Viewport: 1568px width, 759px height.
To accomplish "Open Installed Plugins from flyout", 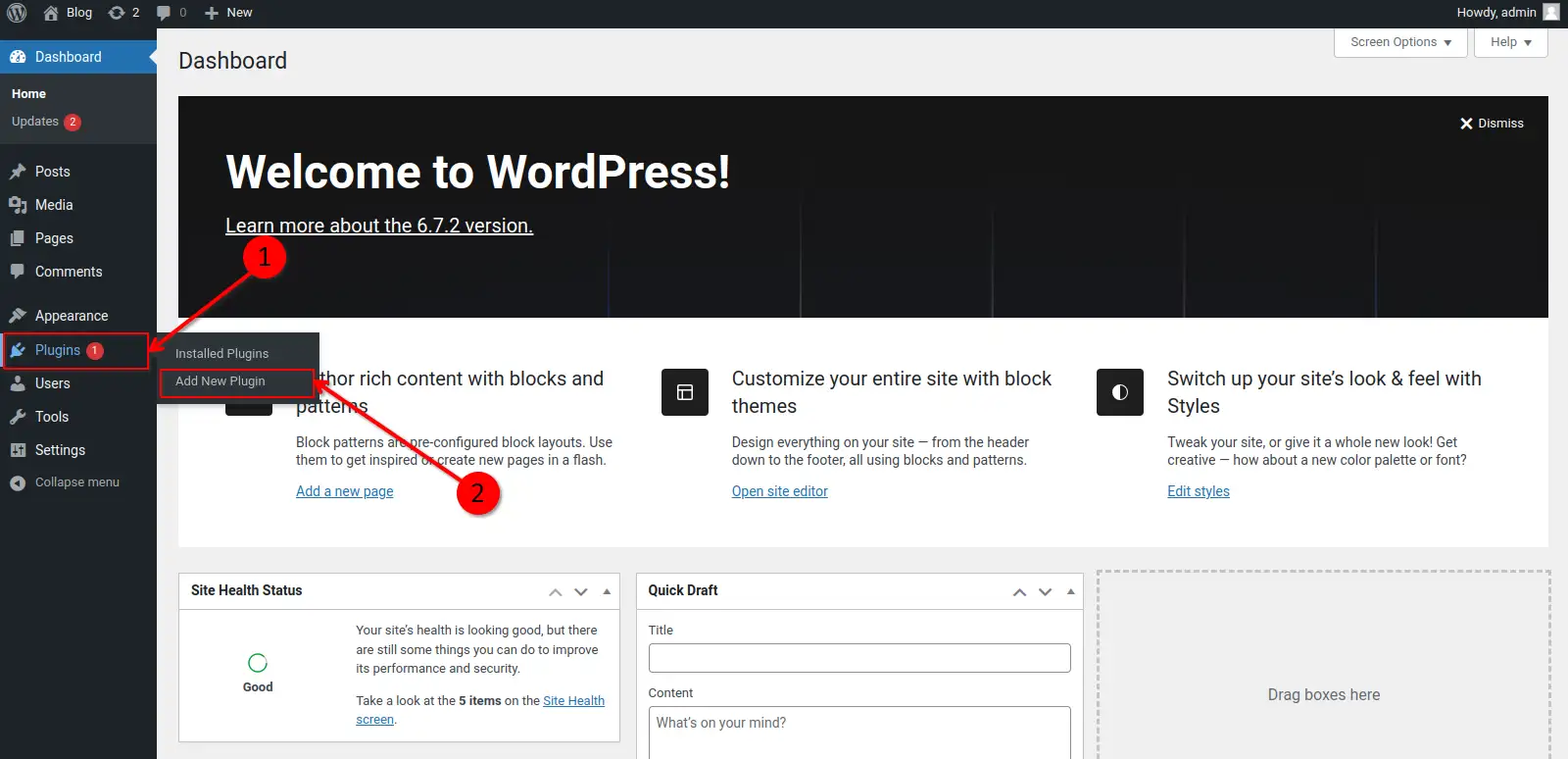I will [x=221, y=354].
